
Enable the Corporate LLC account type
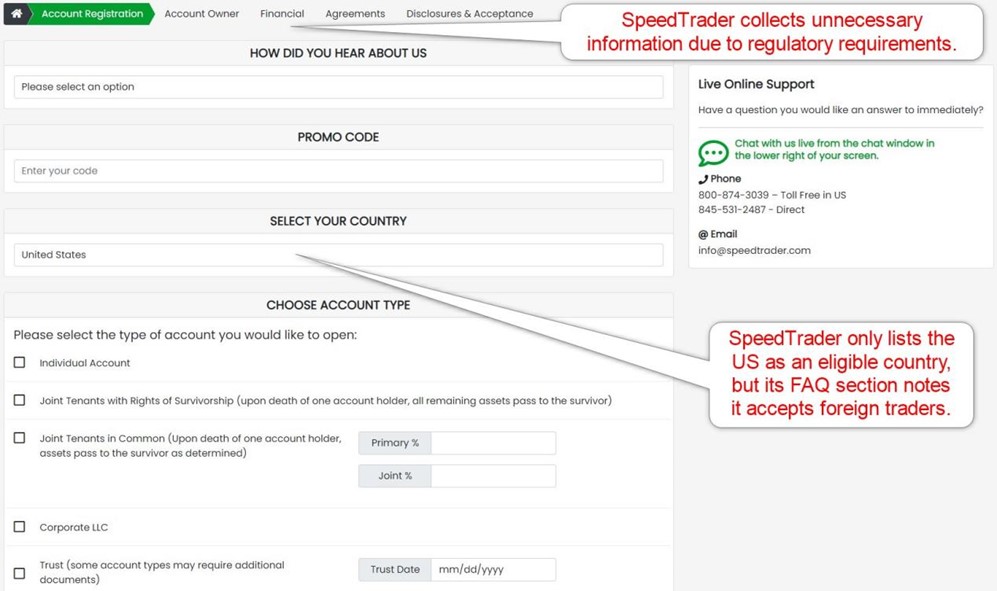coord(18,526)
